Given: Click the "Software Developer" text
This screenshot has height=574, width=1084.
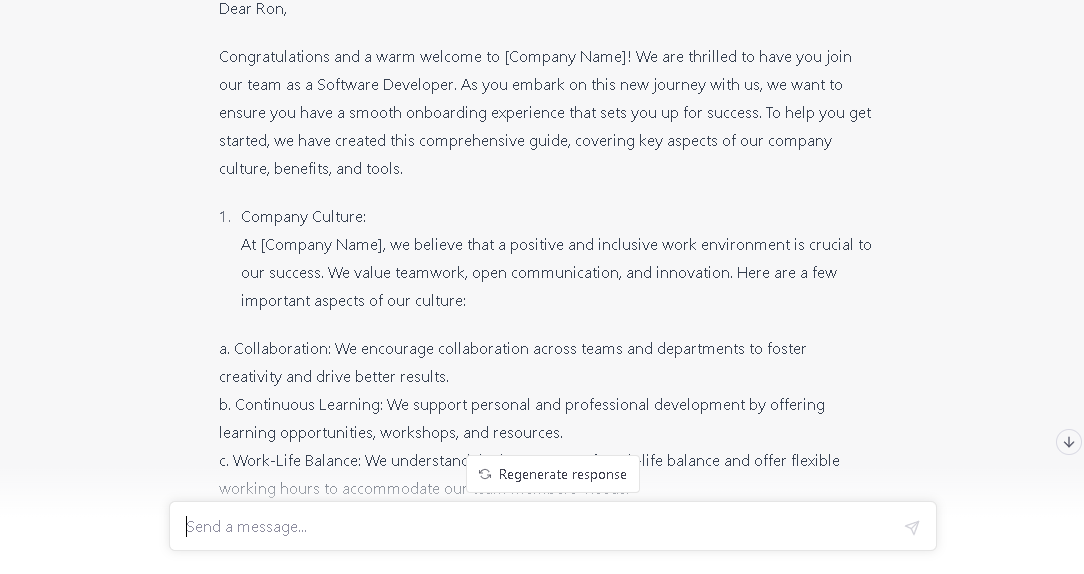Looking at the screenshot, I should [385, 85].
